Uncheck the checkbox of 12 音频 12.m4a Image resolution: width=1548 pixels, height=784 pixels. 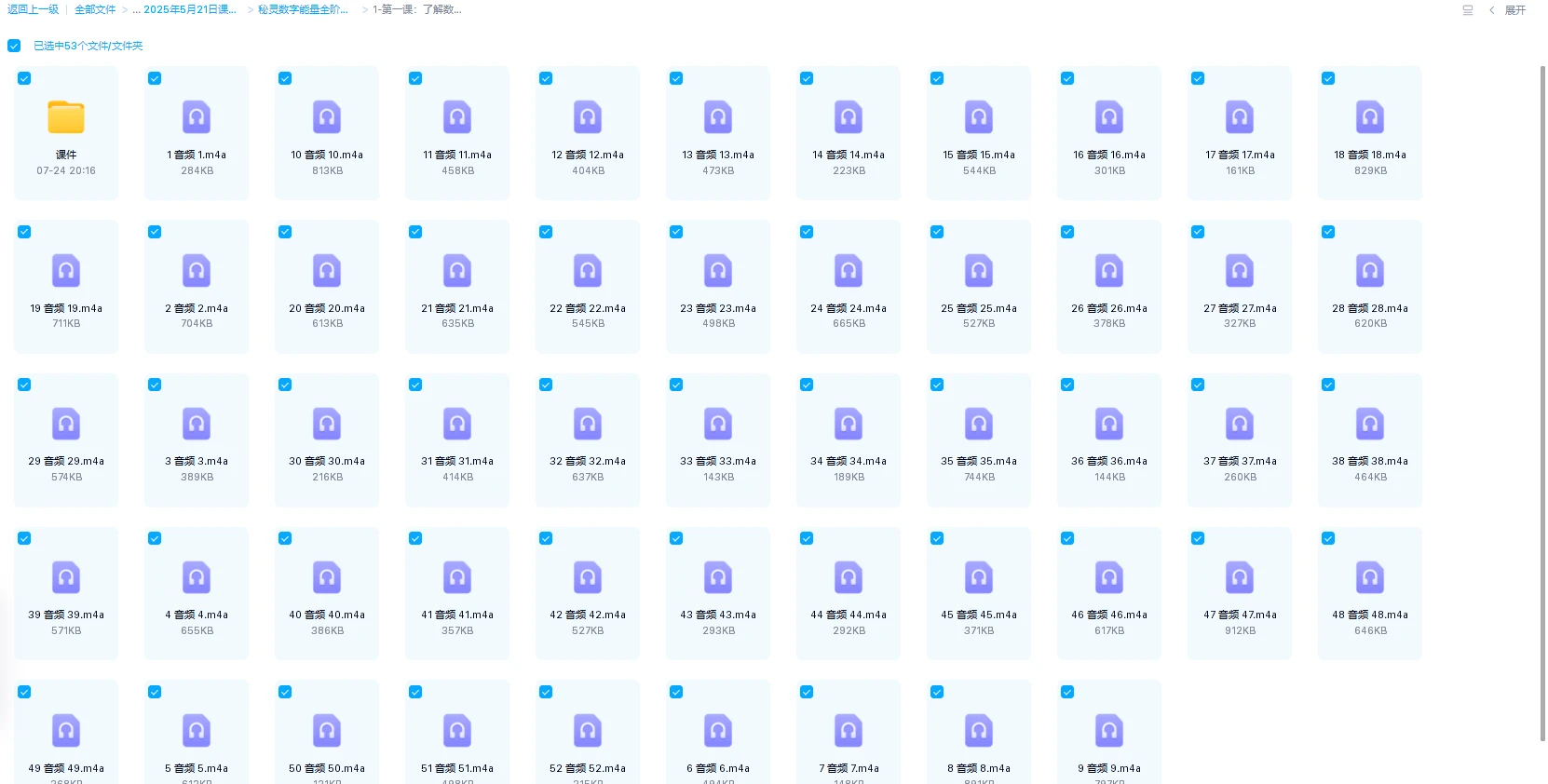pyautogui.click(x=546, y=78)
